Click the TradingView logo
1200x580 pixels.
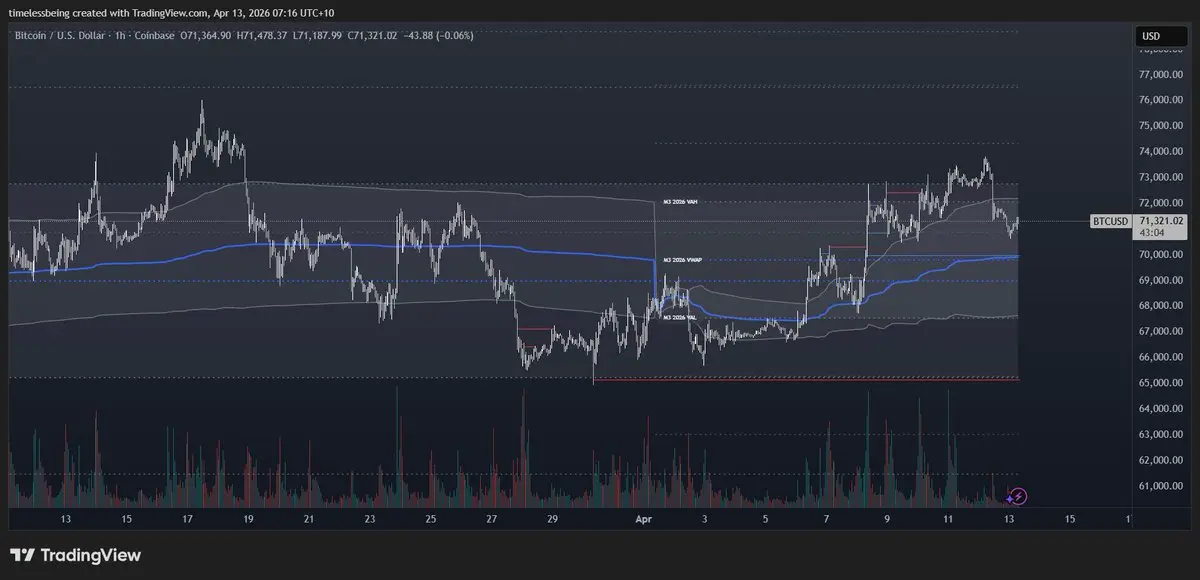[76, 555]
